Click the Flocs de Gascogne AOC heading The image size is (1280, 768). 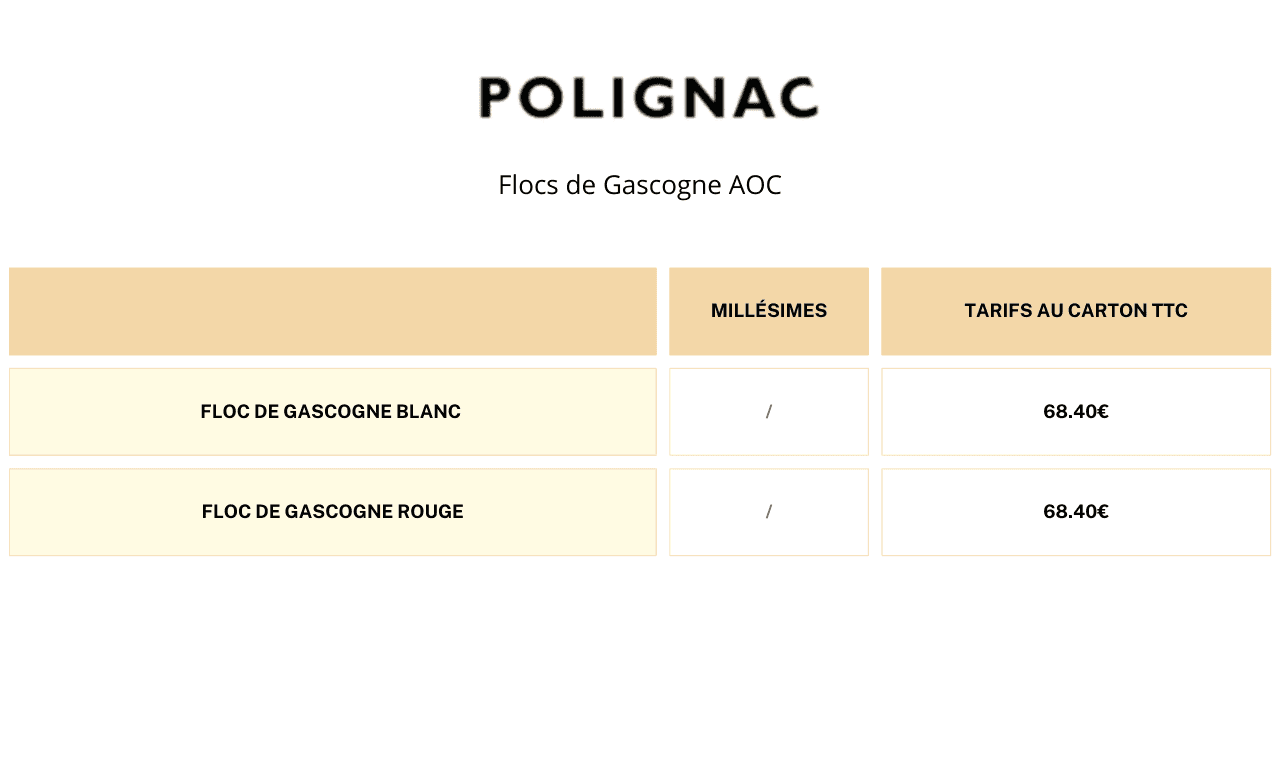640,185
